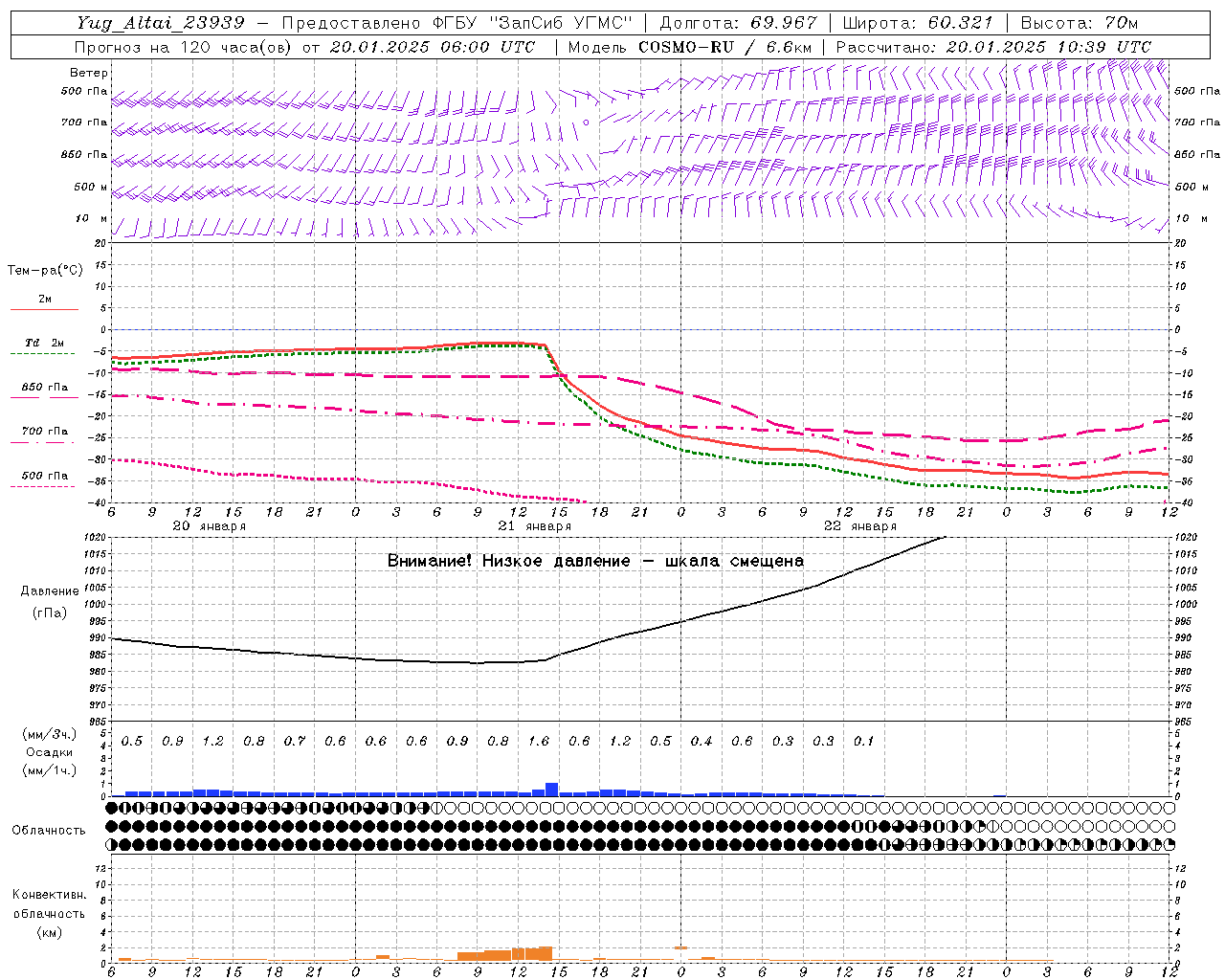The image size is (1225, 980).
Task: Select the (мм/1ч.) precipitation unit label
Action: pos(50,770)
